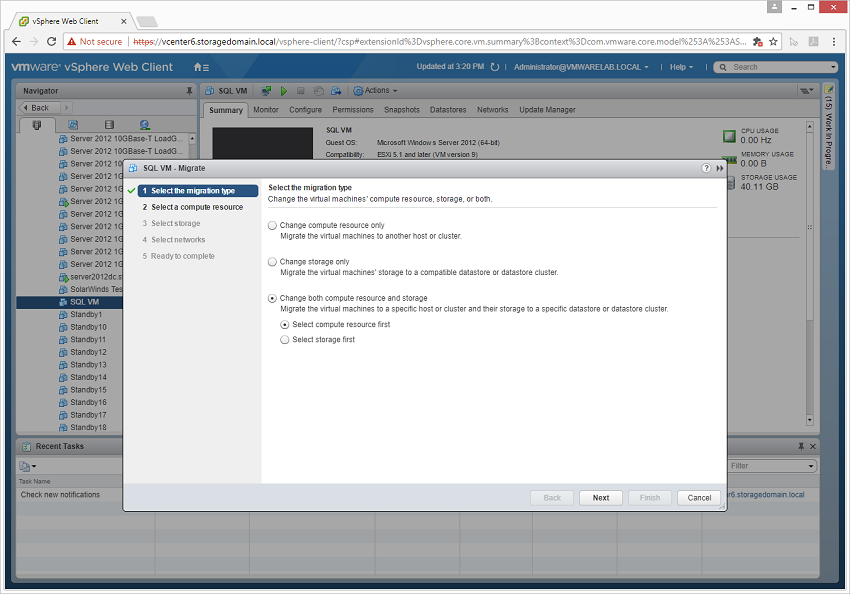The height and width of the screenshot is (594, 850).
Task: Choose Select storage first
Action: 284,340
